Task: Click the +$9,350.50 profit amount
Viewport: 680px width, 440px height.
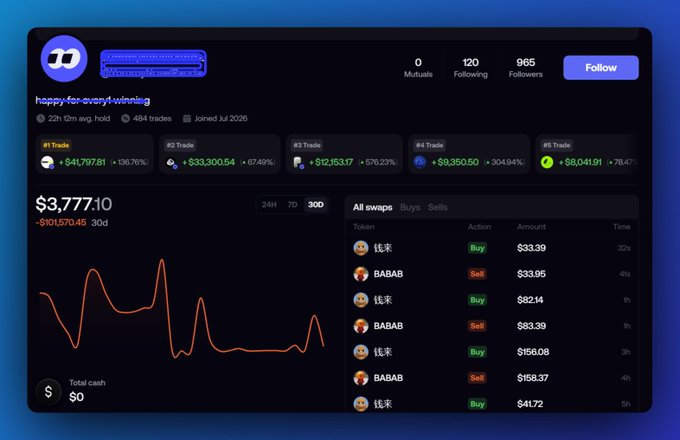Action: coord(455,162)
